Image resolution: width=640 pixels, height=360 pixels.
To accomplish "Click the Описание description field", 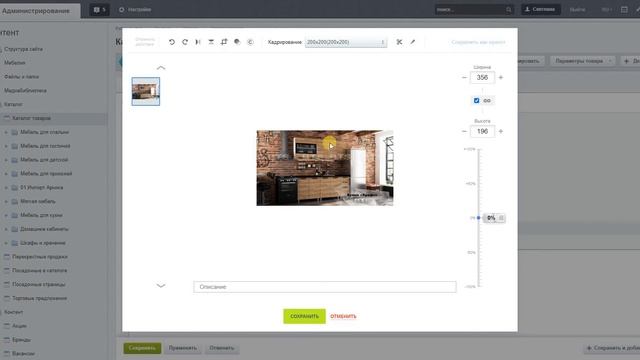I will tap(325, 287).
